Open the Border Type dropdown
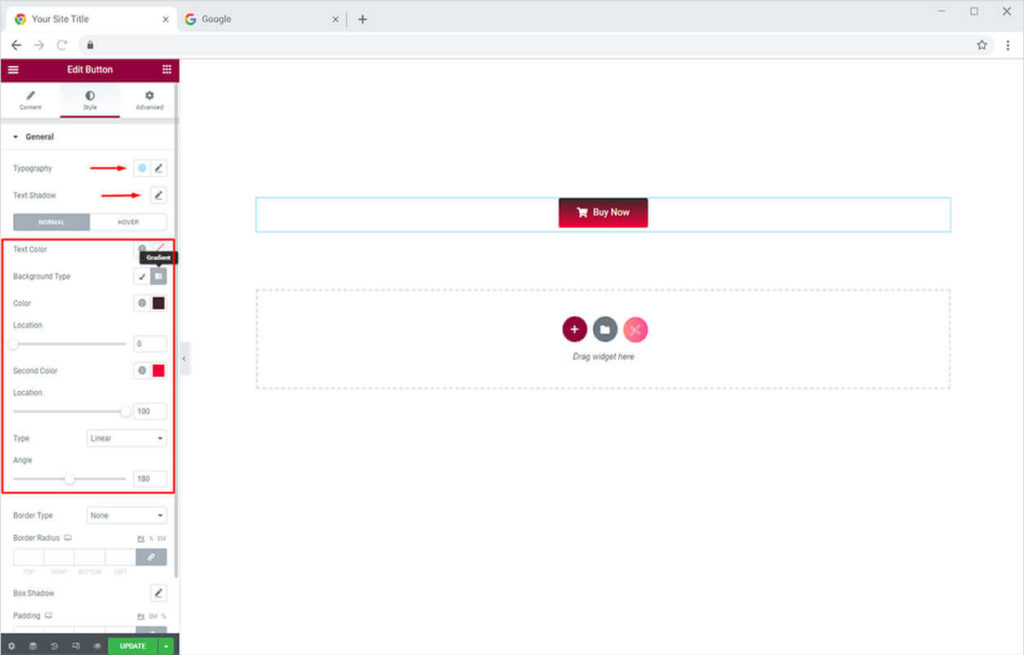Viewport: 1024px width, 655px height. [127, 515]
